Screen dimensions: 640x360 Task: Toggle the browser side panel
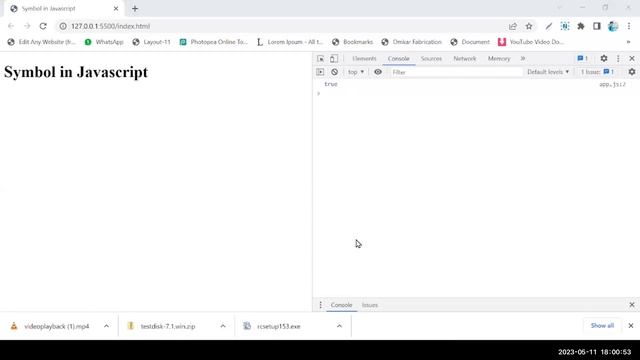click(x=597, y=26)
